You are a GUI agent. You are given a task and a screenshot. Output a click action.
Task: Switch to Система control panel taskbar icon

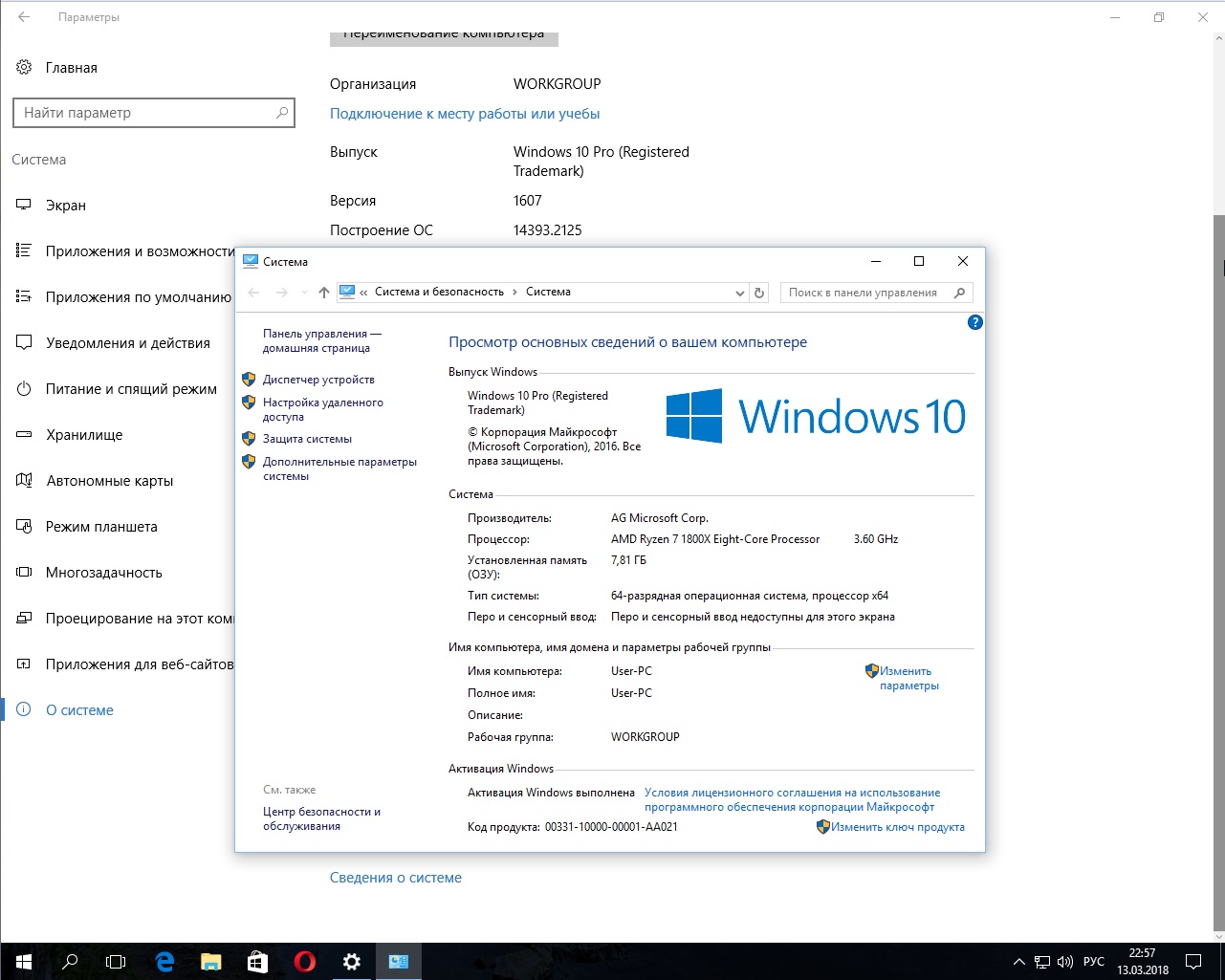399,961
